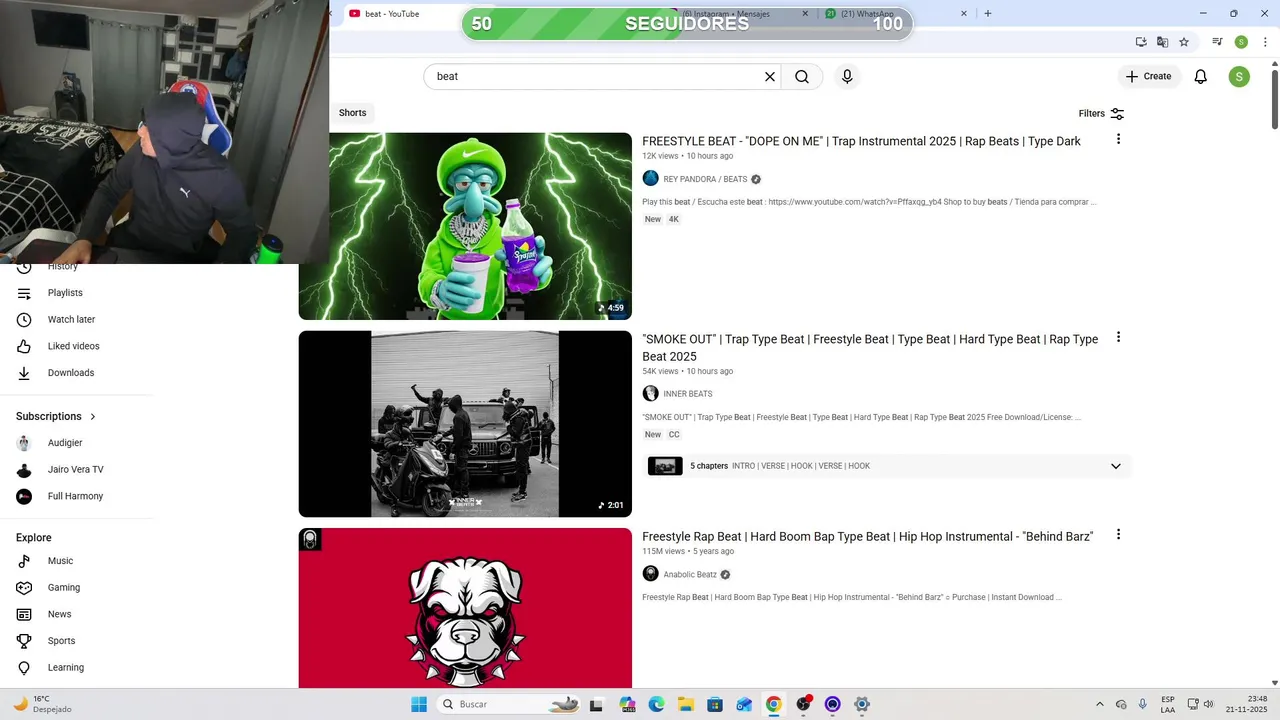Open the SMOKE OUT Trap Type Beat title

[x=870, y=348]
